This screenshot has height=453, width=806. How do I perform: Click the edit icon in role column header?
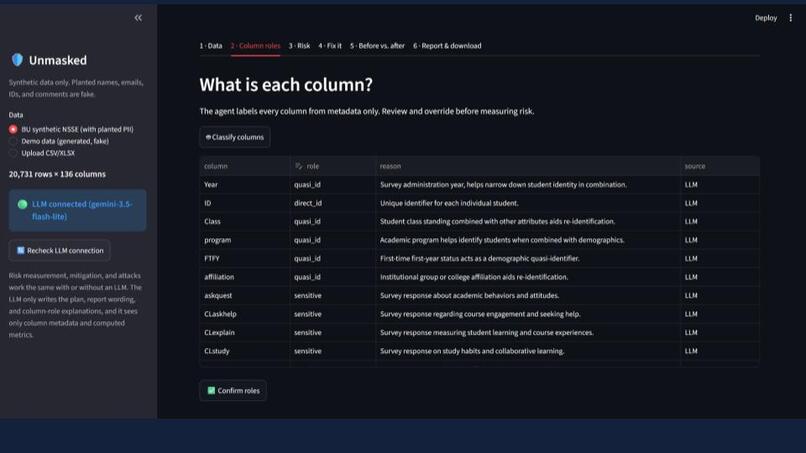[299, 166]
